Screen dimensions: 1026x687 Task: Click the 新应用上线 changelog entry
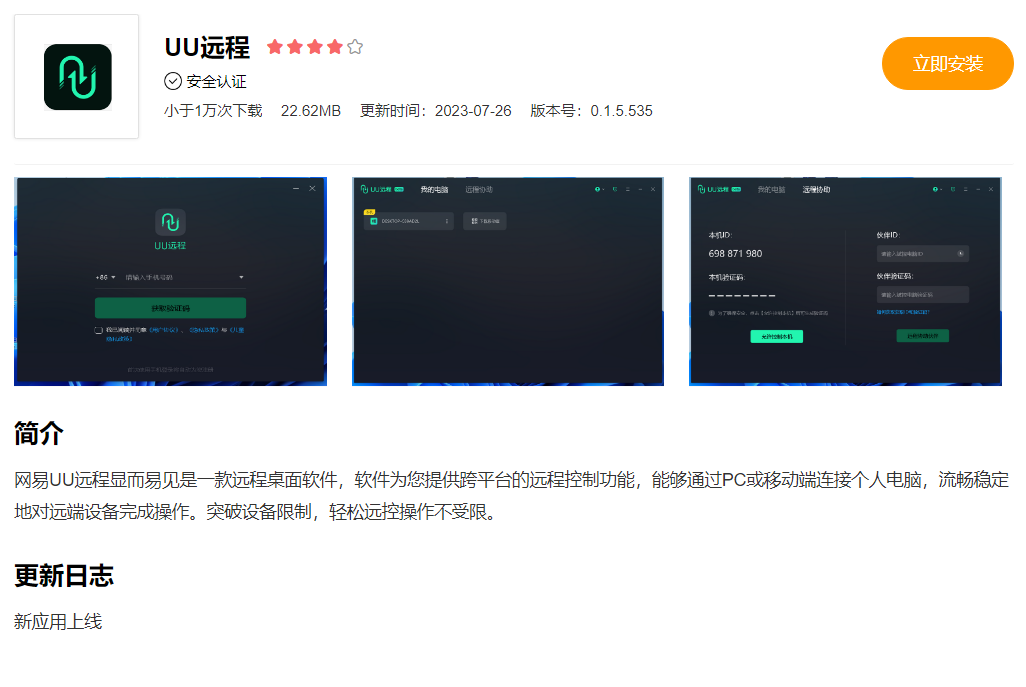[58, 622]
